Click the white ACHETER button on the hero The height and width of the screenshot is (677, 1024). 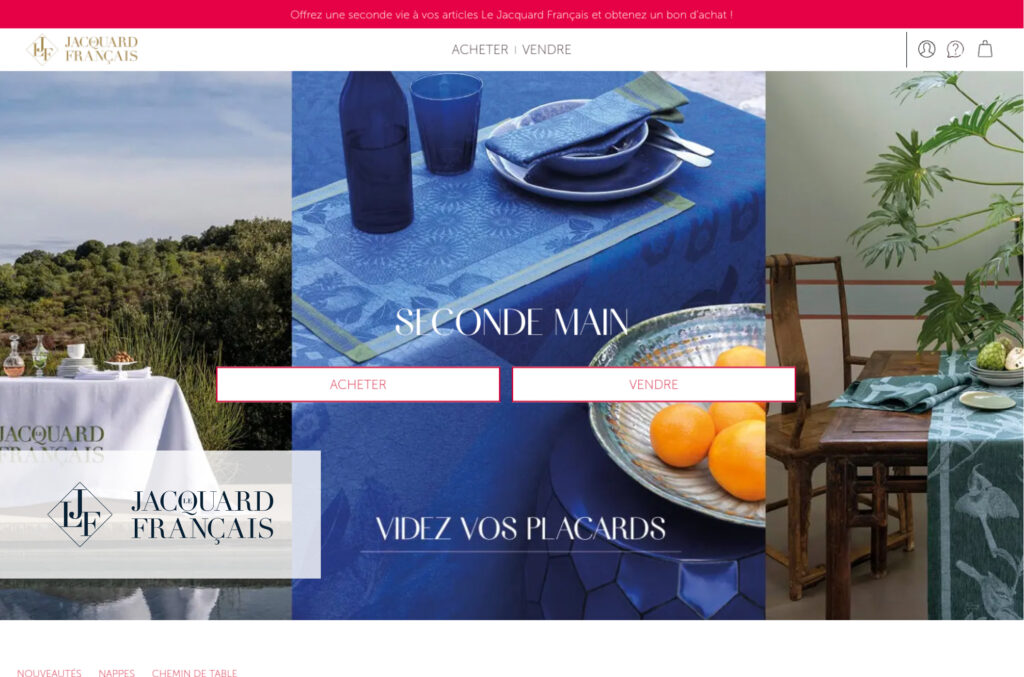pos(358,385)
